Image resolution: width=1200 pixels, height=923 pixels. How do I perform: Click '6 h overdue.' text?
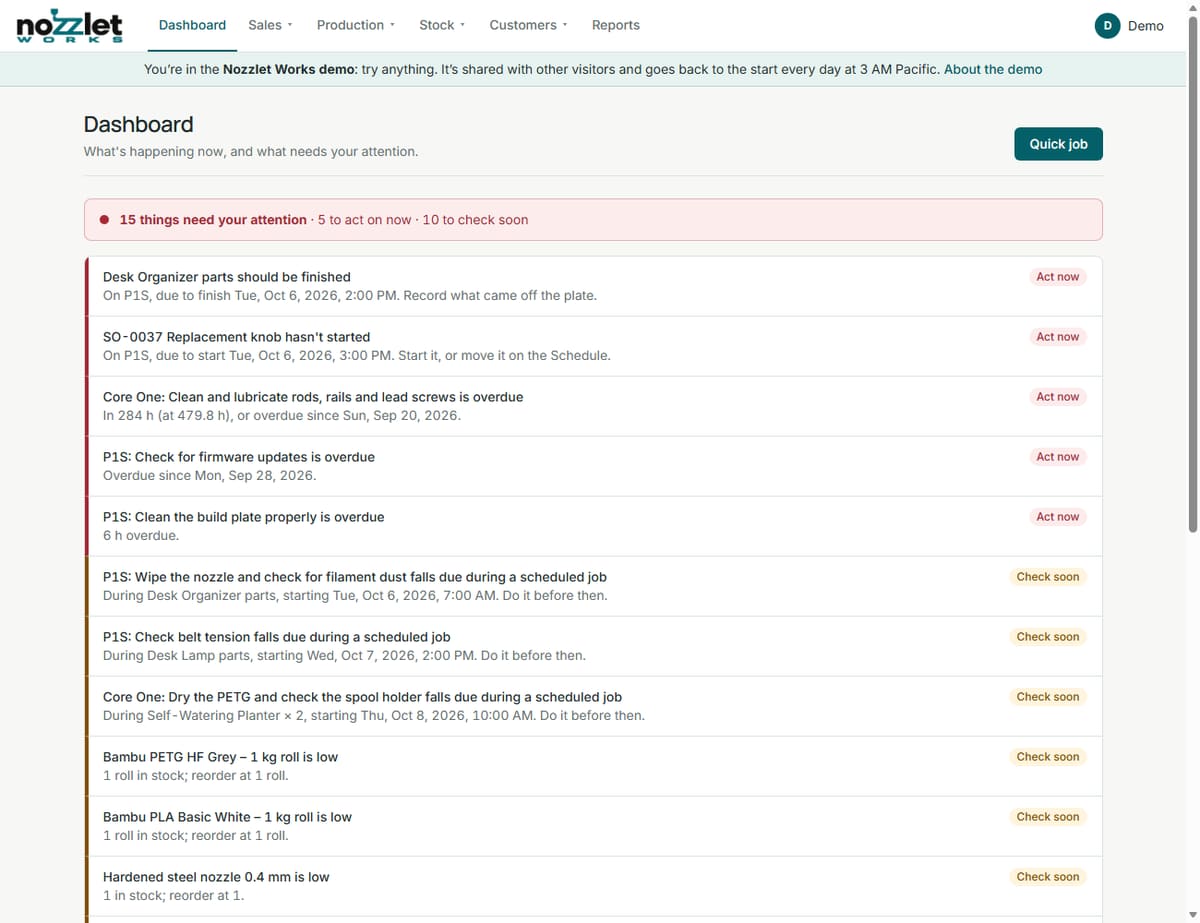[x=141, y=536]
